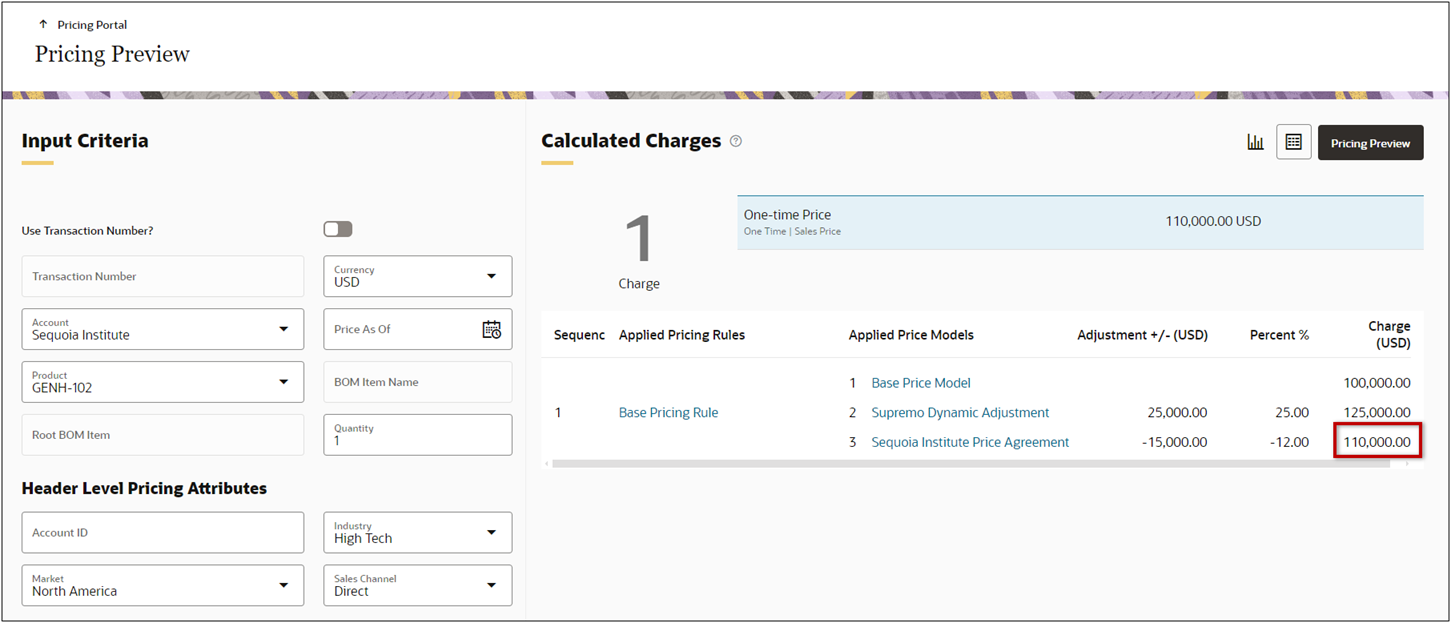Open the Sequoia Institute Price Agreement
1451x623 pixels.
coord(969,441)
